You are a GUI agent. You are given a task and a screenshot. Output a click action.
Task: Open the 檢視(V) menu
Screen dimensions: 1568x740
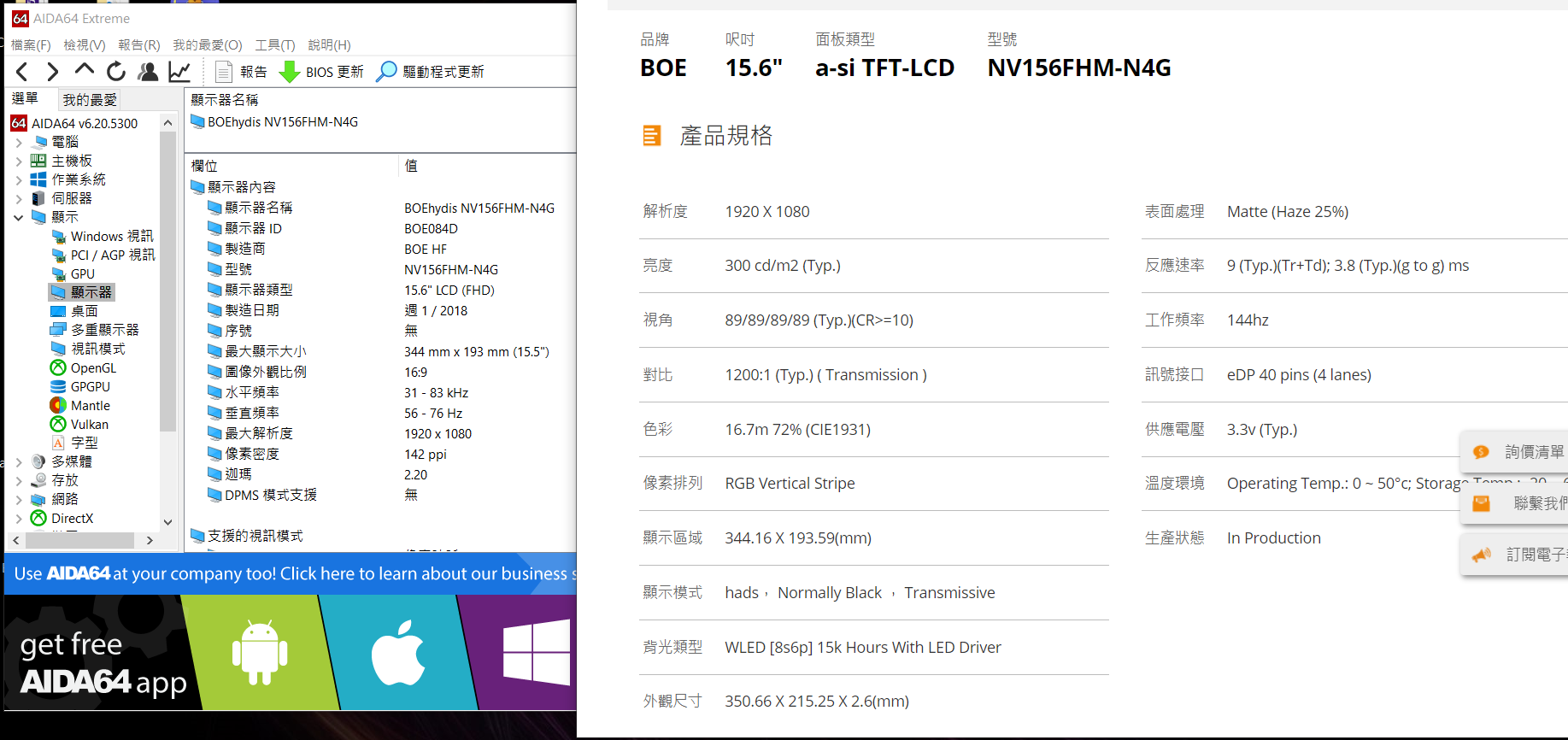click(x=85, y=44)
